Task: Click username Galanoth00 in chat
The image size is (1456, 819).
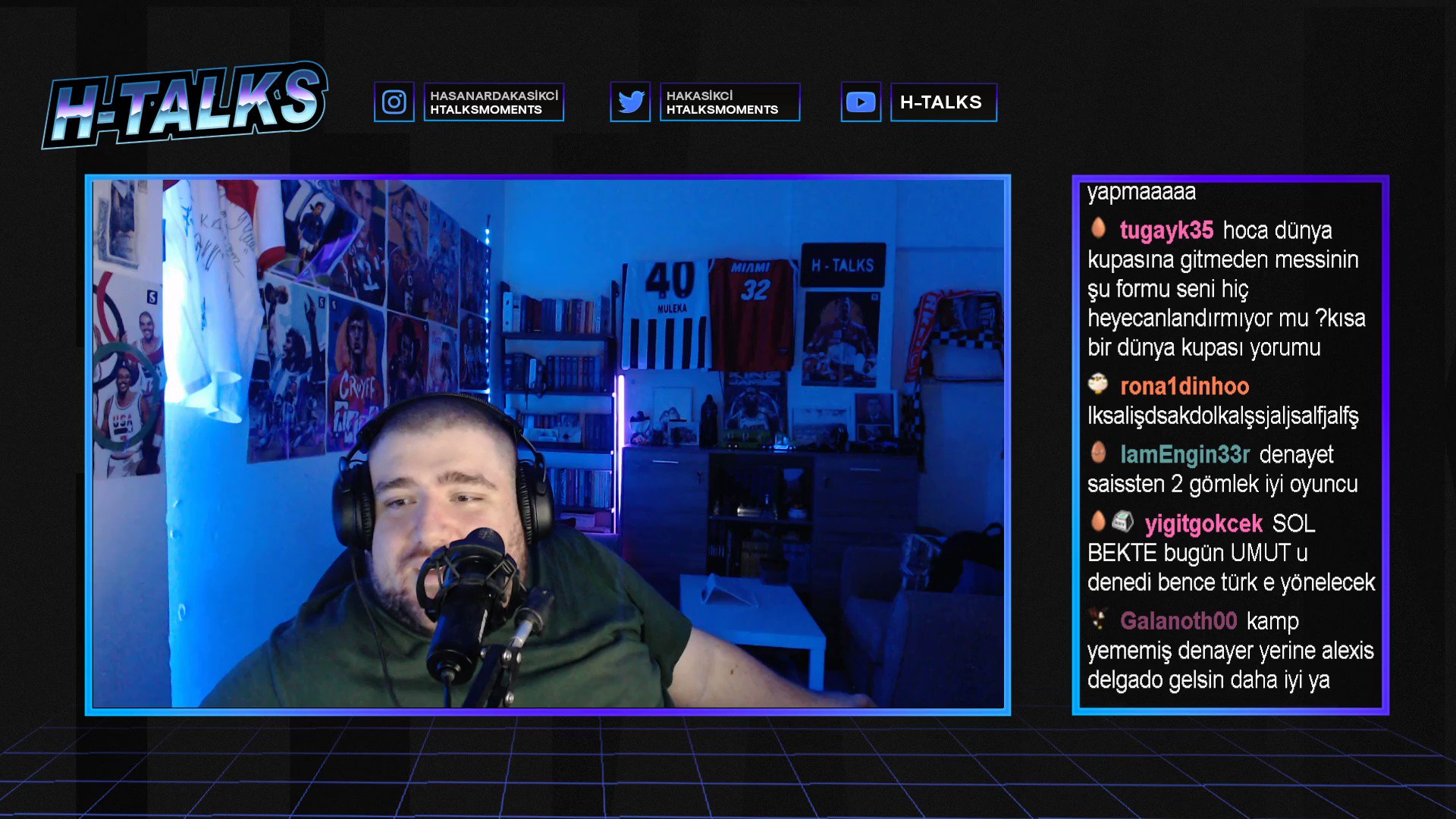Action: (x=1178, y=621)
